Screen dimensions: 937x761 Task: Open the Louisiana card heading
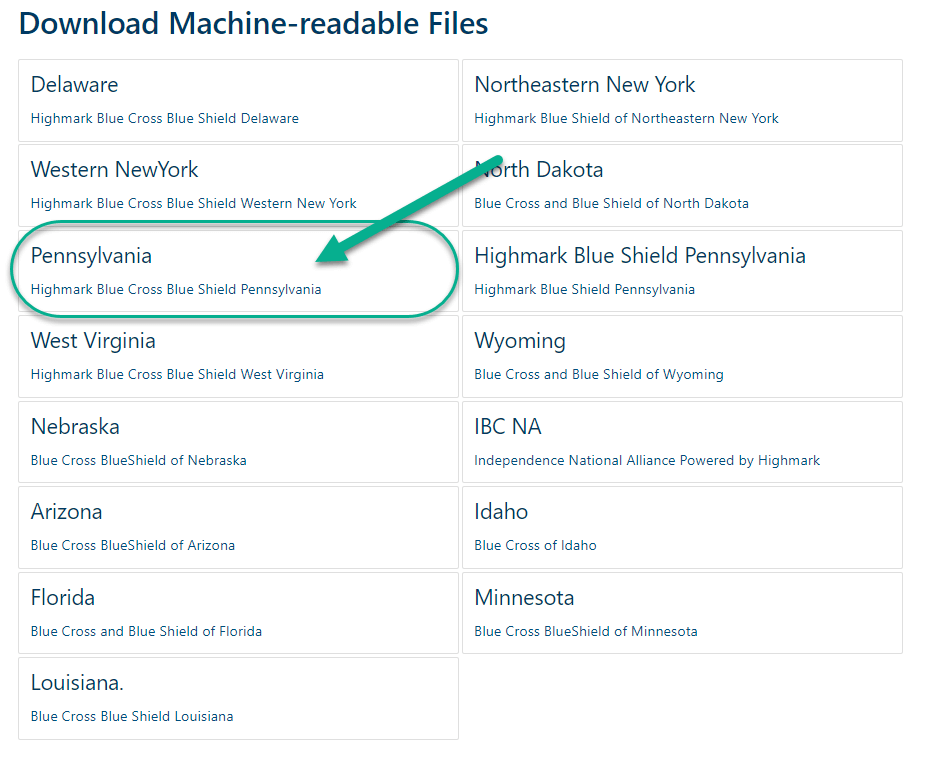click(x=76, y=683)
